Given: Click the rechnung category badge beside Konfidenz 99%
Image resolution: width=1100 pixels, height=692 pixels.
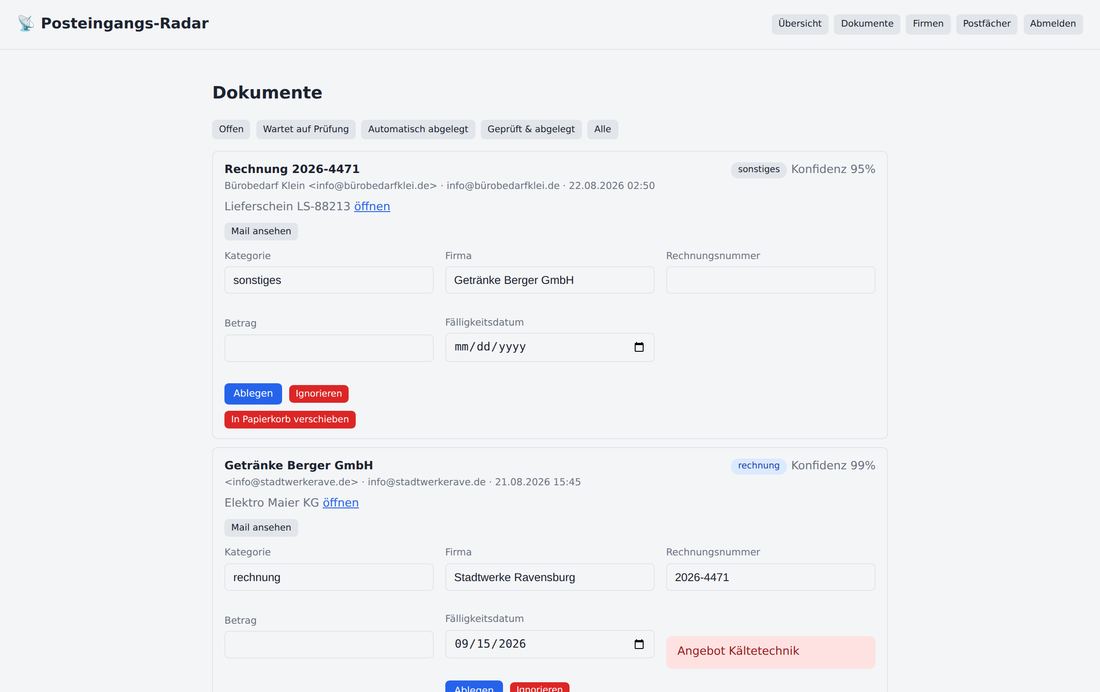Looking at the screenshot, I should pyautogui.click(x=758, y=465).
